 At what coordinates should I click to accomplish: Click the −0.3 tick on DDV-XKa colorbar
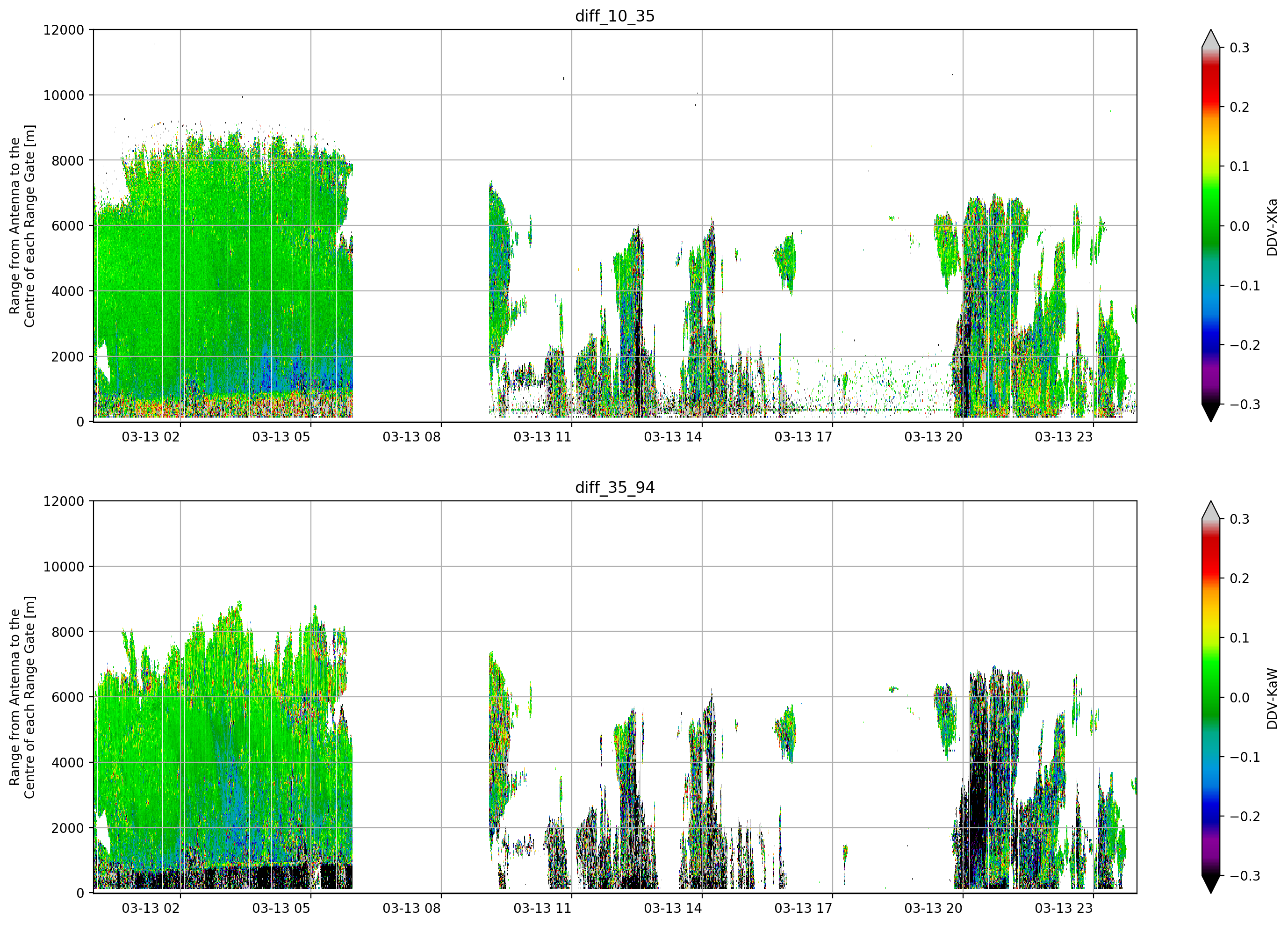click(1245, 405)
